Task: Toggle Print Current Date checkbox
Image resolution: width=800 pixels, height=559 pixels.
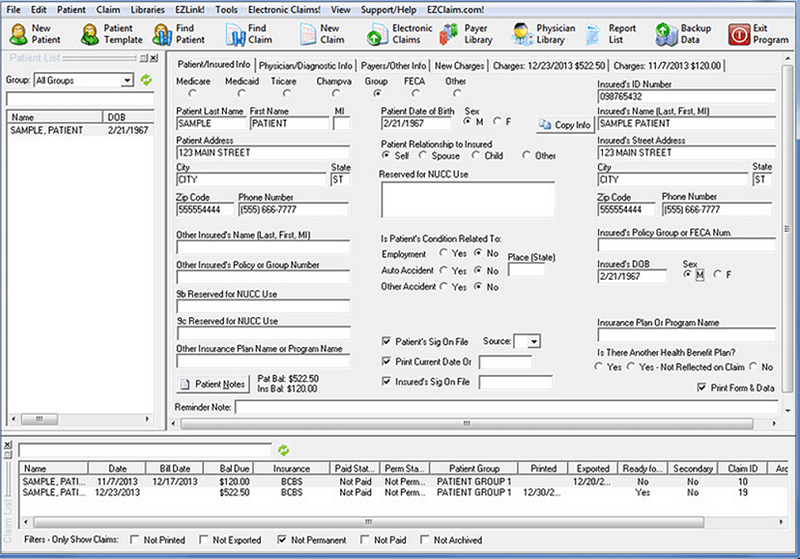Action: point(386,361)
